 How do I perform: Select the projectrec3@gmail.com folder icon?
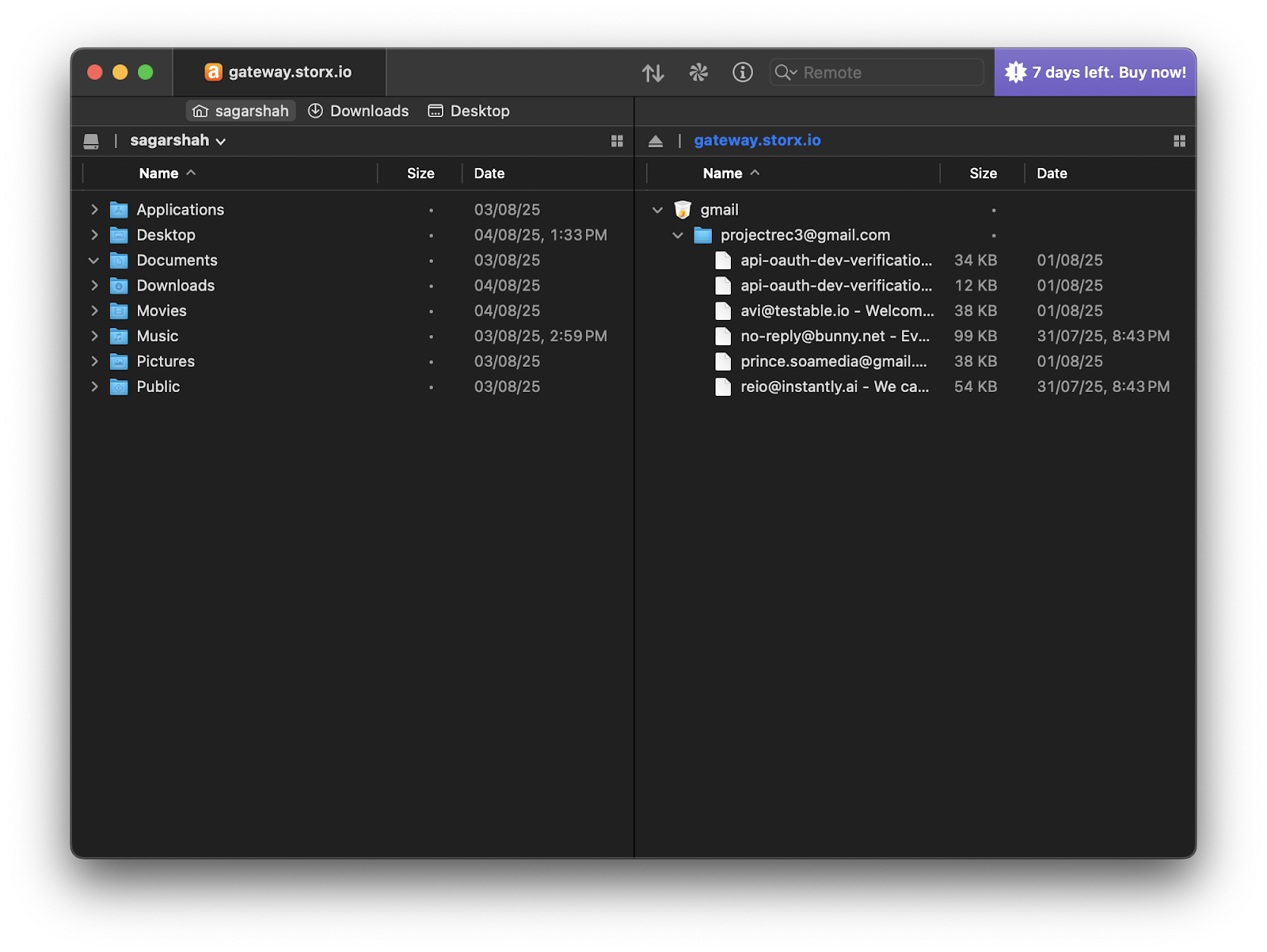click(x=703, y=235)
